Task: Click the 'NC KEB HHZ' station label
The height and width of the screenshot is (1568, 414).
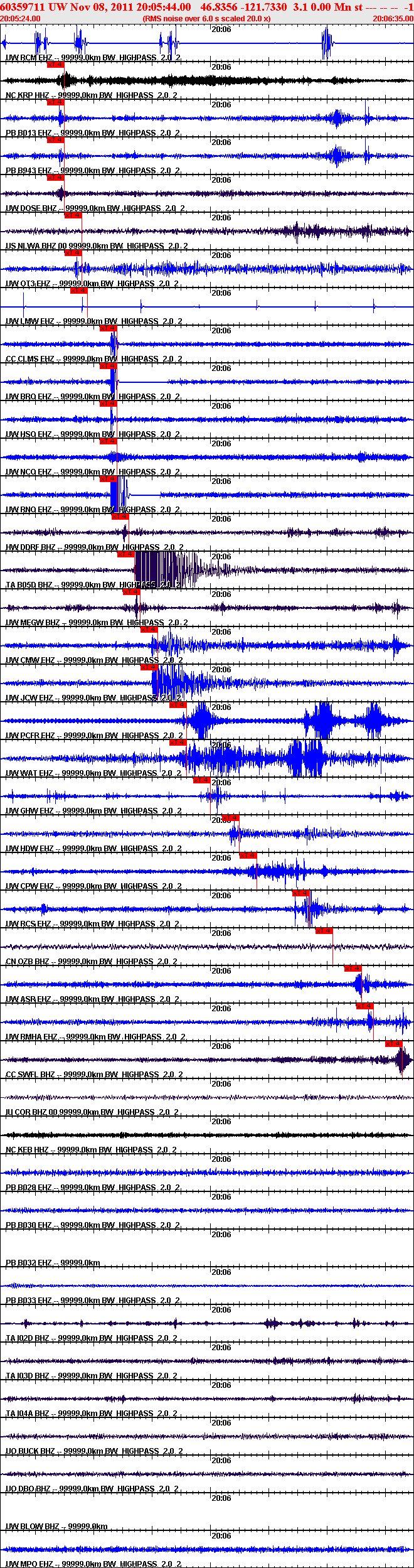Action: [x=28, y=1150]
